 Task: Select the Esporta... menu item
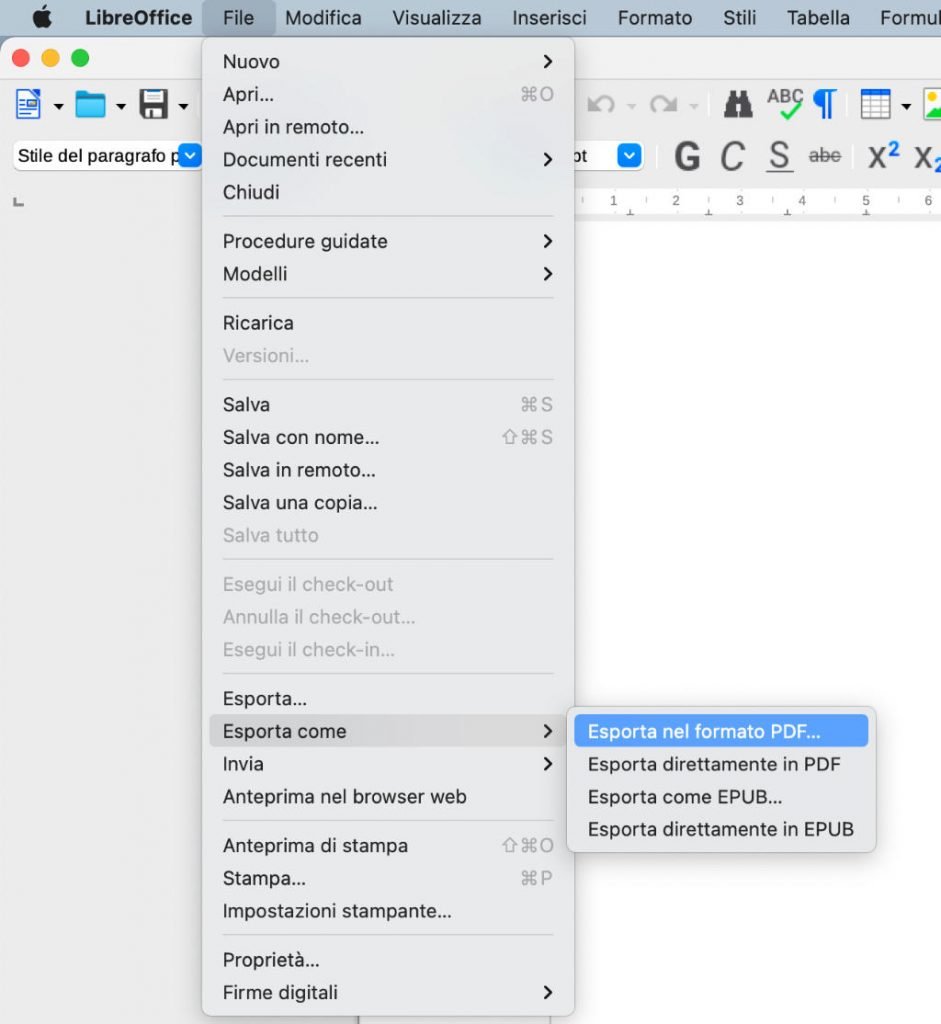(x=388, y=698)
